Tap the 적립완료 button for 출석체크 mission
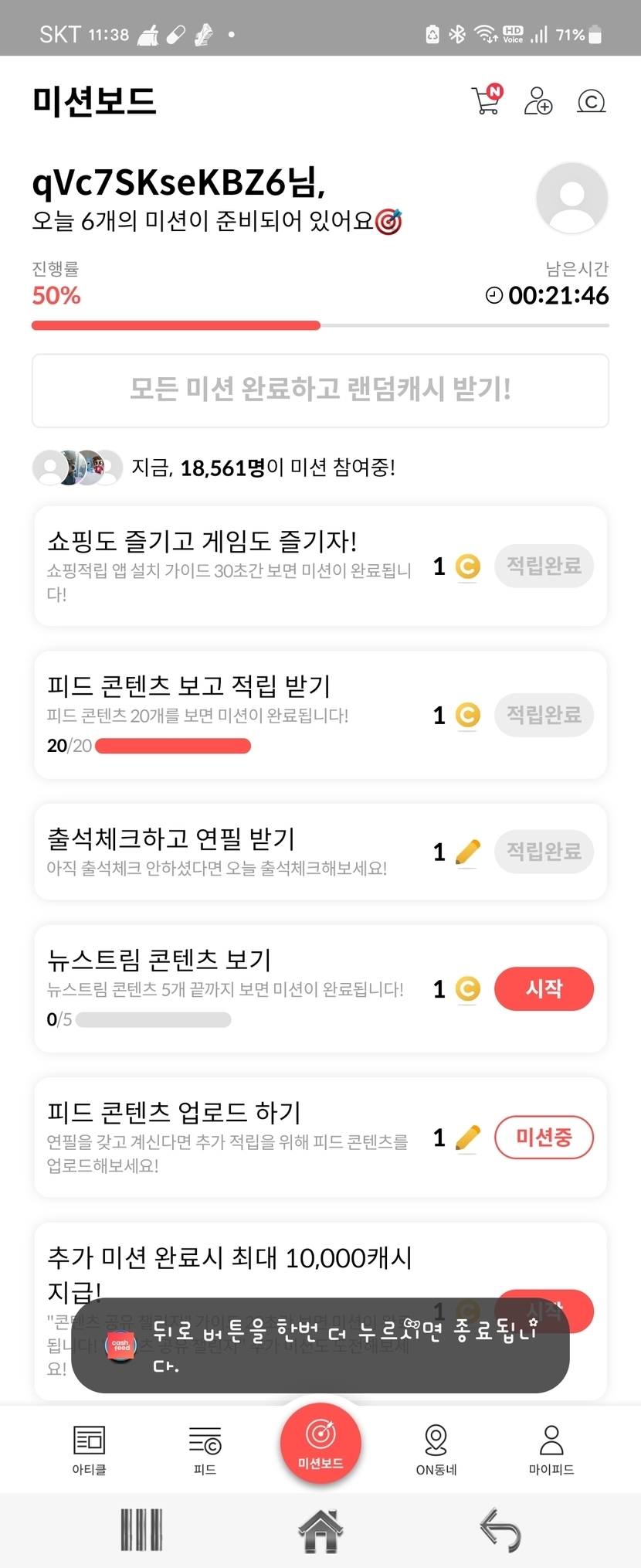Screen dimensions: 641x1568 [544, 851]
